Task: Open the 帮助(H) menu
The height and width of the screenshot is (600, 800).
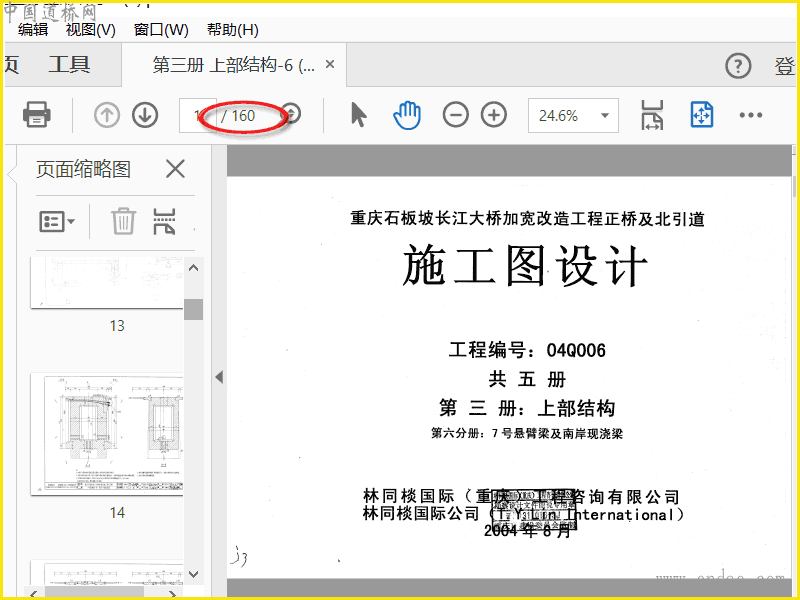Action: point(233,30)
